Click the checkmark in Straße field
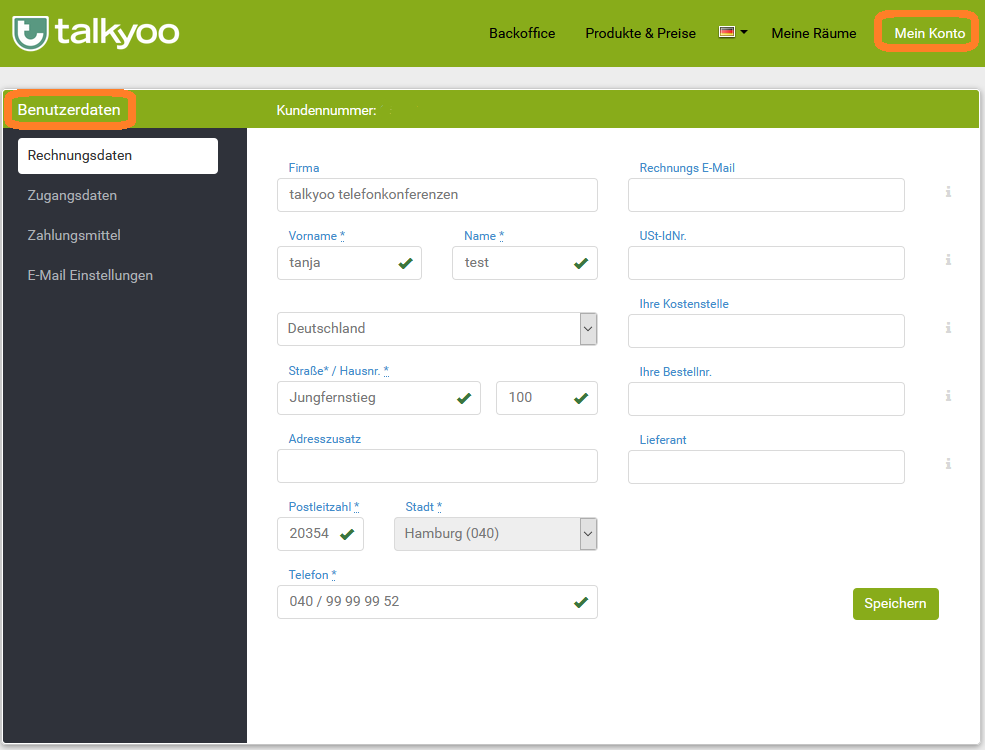Screen dimensions: 985x750 (464, 398)
